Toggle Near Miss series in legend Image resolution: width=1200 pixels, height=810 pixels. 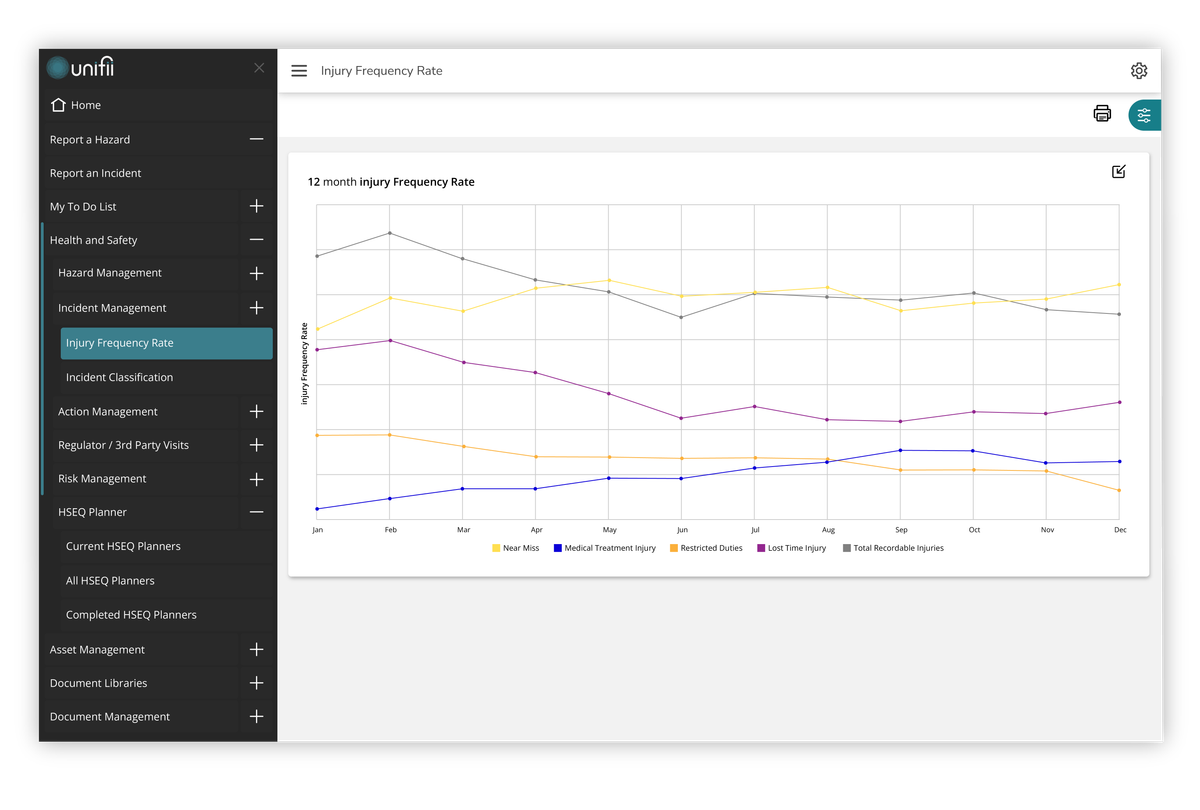point(515,548)
